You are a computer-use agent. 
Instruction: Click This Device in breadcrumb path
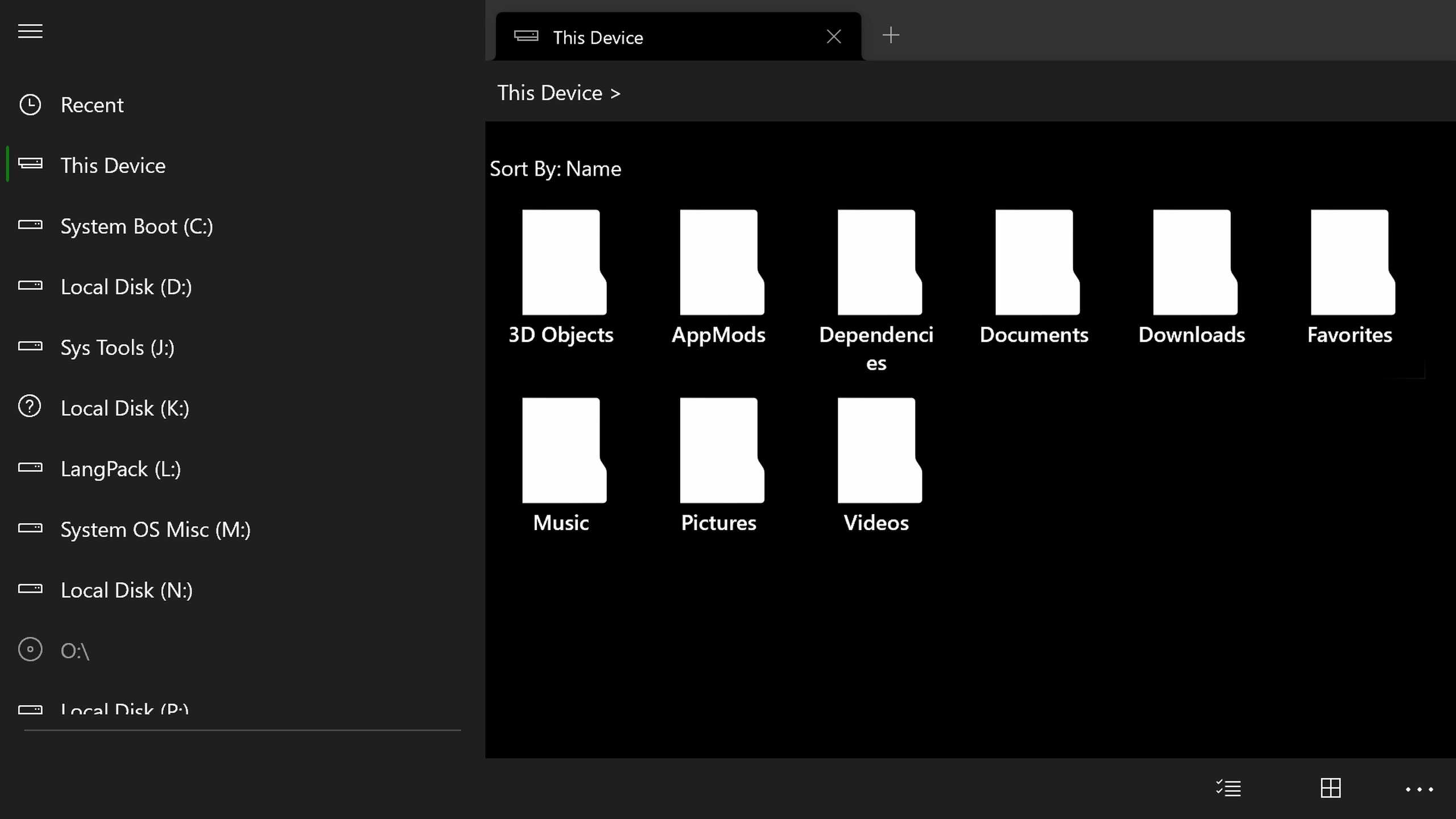[549, 93]
